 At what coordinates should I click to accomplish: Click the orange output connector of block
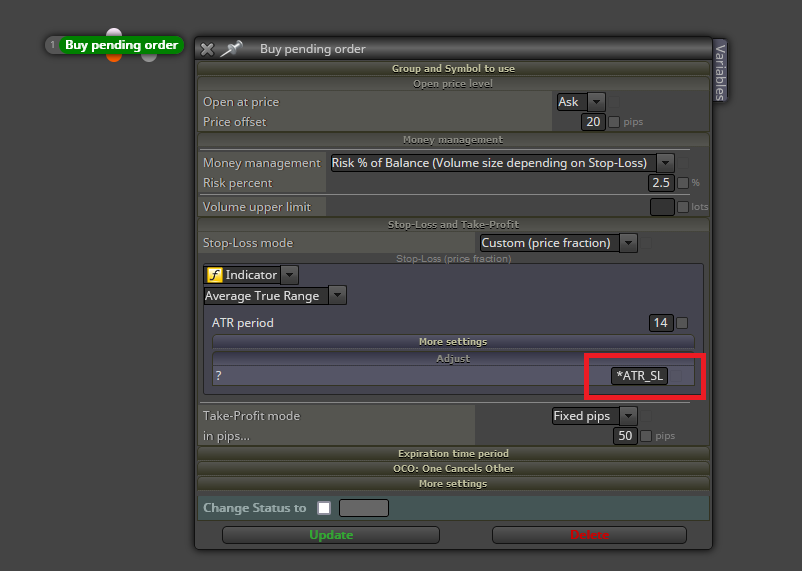(x=114, y=57)
